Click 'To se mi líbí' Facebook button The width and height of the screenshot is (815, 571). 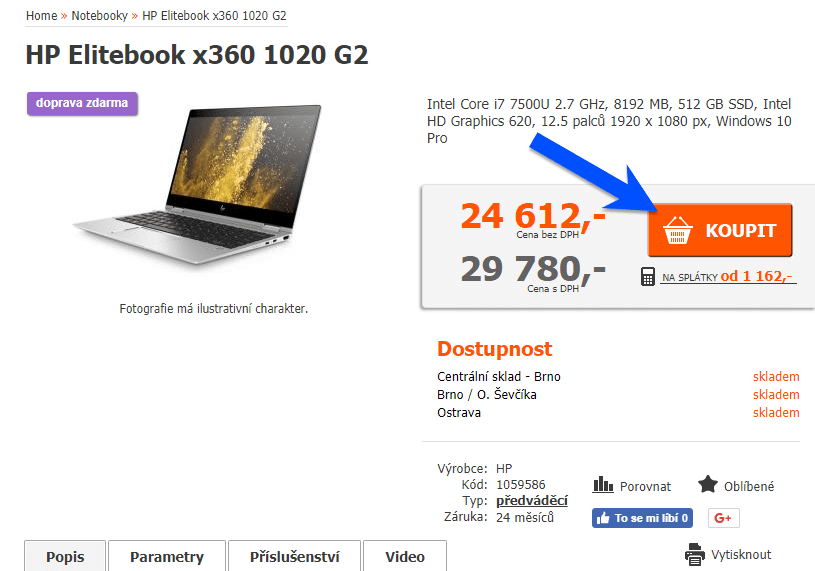[642, 518]
